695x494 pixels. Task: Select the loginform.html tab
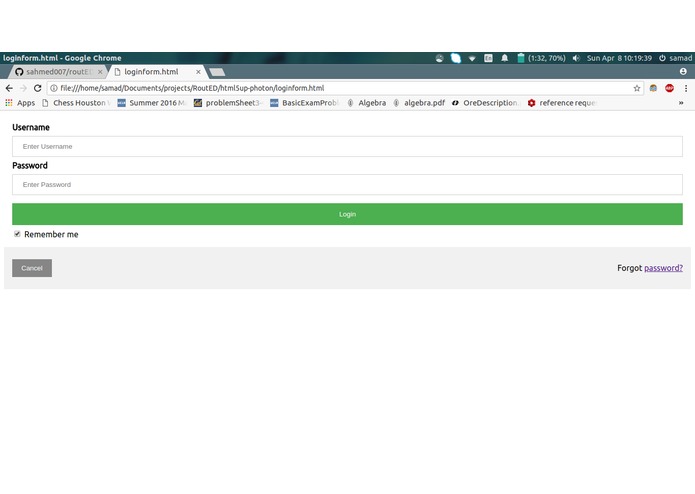click(x=157, y=72)
